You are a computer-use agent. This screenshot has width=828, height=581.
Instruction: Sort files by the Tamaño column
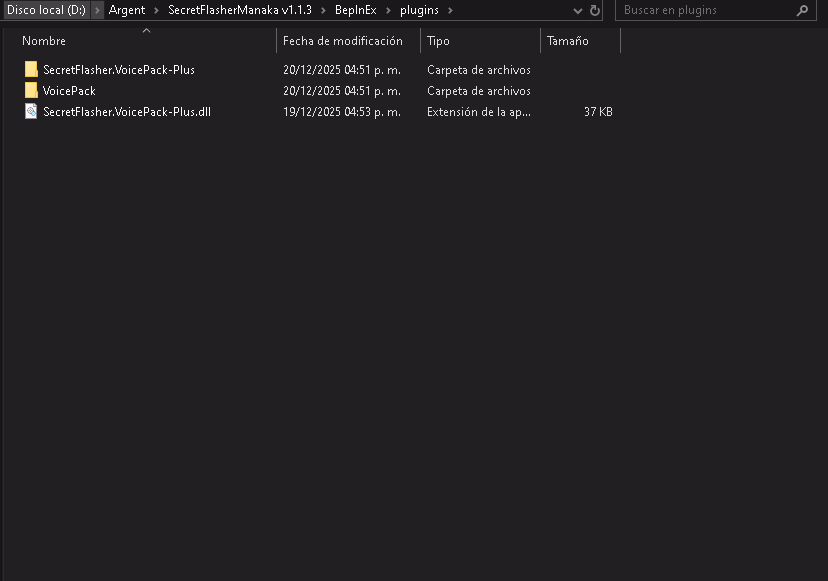click(x=567, y=41)
